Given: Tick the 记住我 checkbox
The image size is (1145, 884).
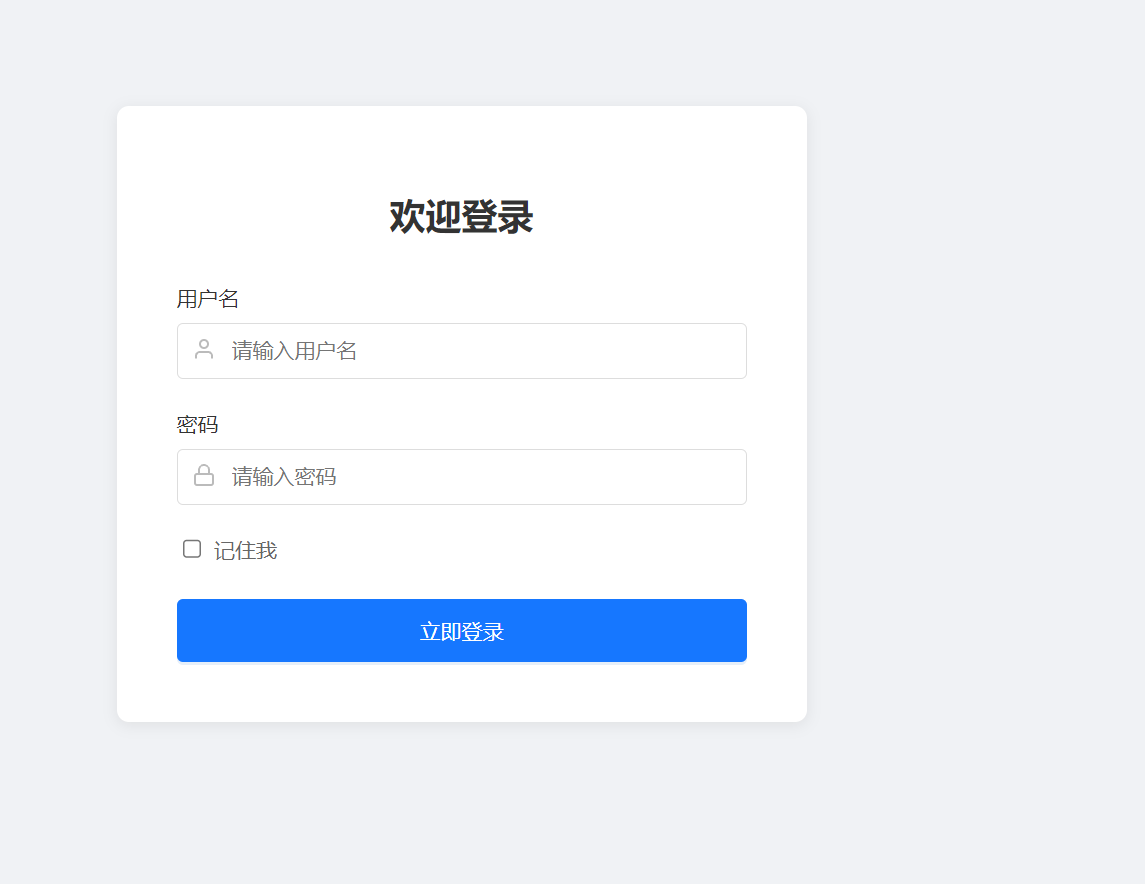Looking at the screenshot, I should [x=192, y=549].
